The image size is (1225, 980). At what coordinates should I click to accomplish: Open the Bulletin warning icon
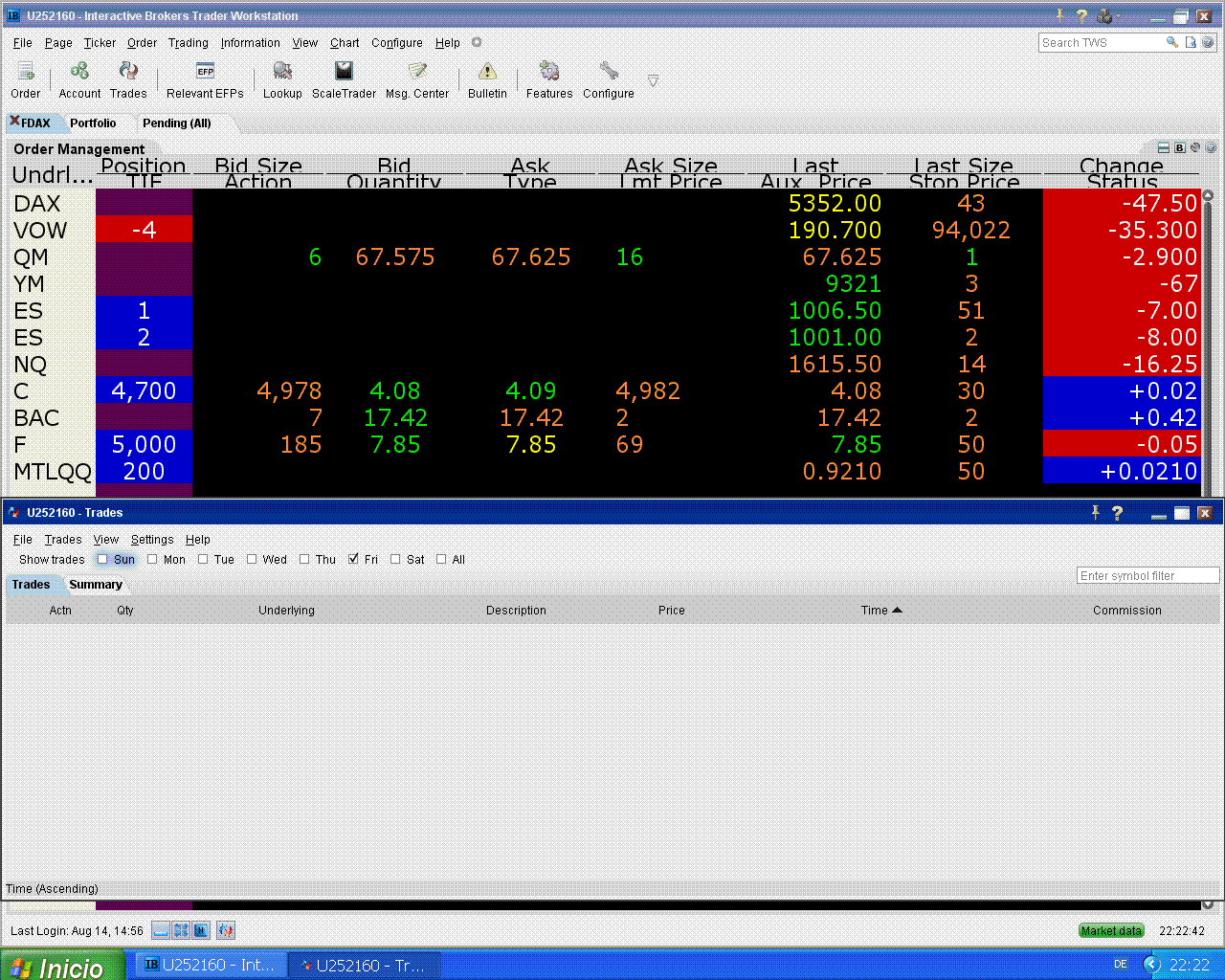tap(487, 80)
